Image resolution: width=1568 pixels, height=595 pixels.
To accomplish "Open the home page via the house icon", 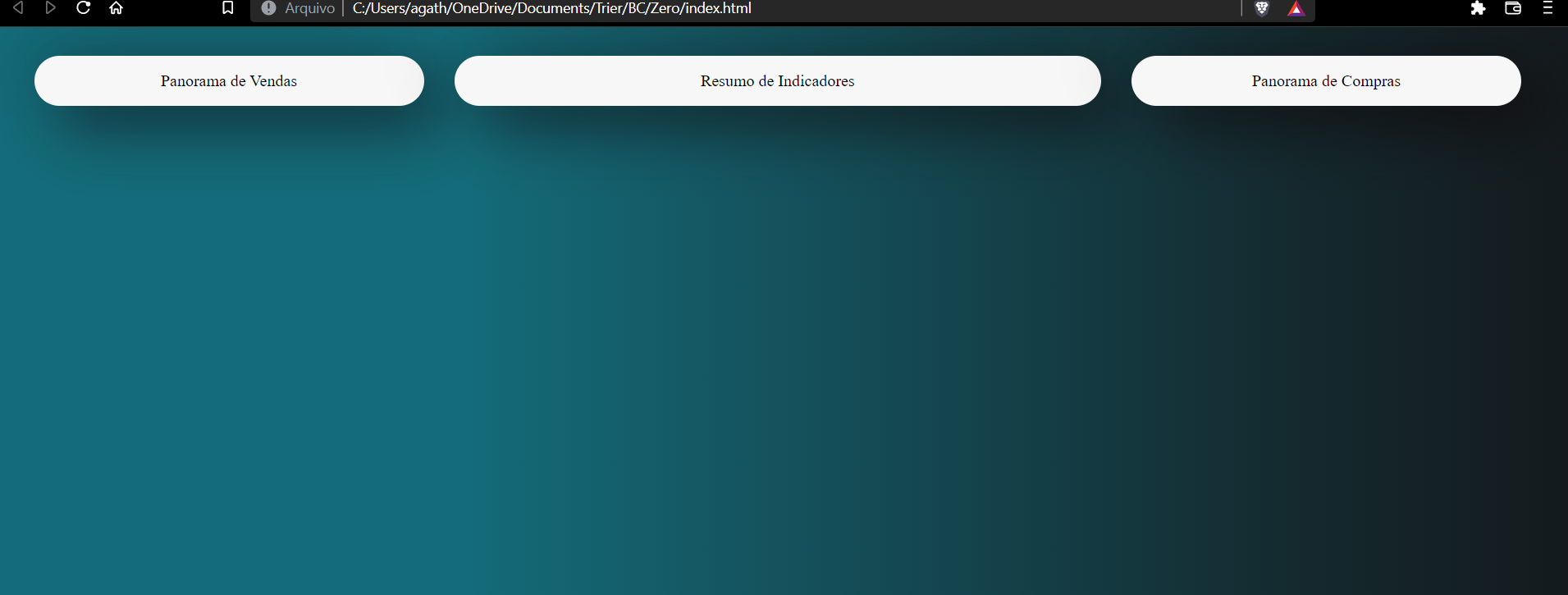I will click(117, 8).
